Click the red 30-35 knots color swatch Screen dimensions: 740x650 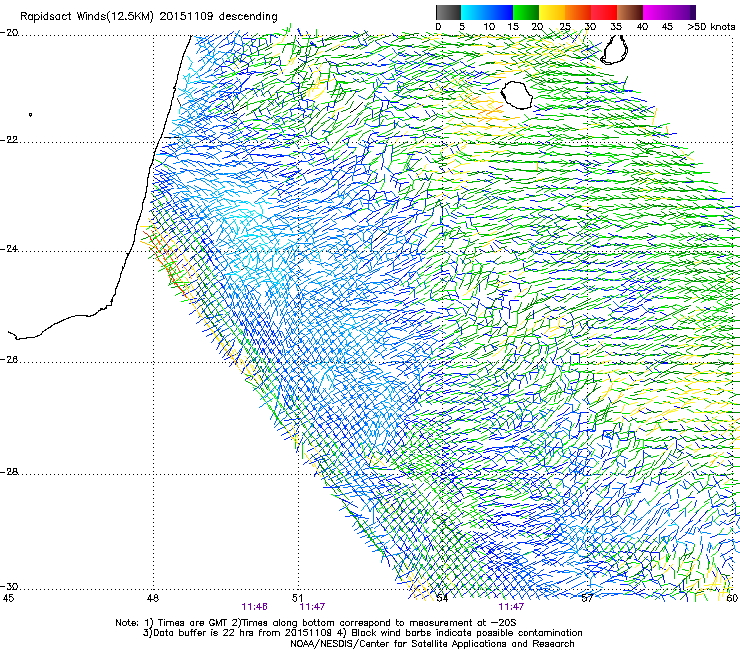pos(604,12)
